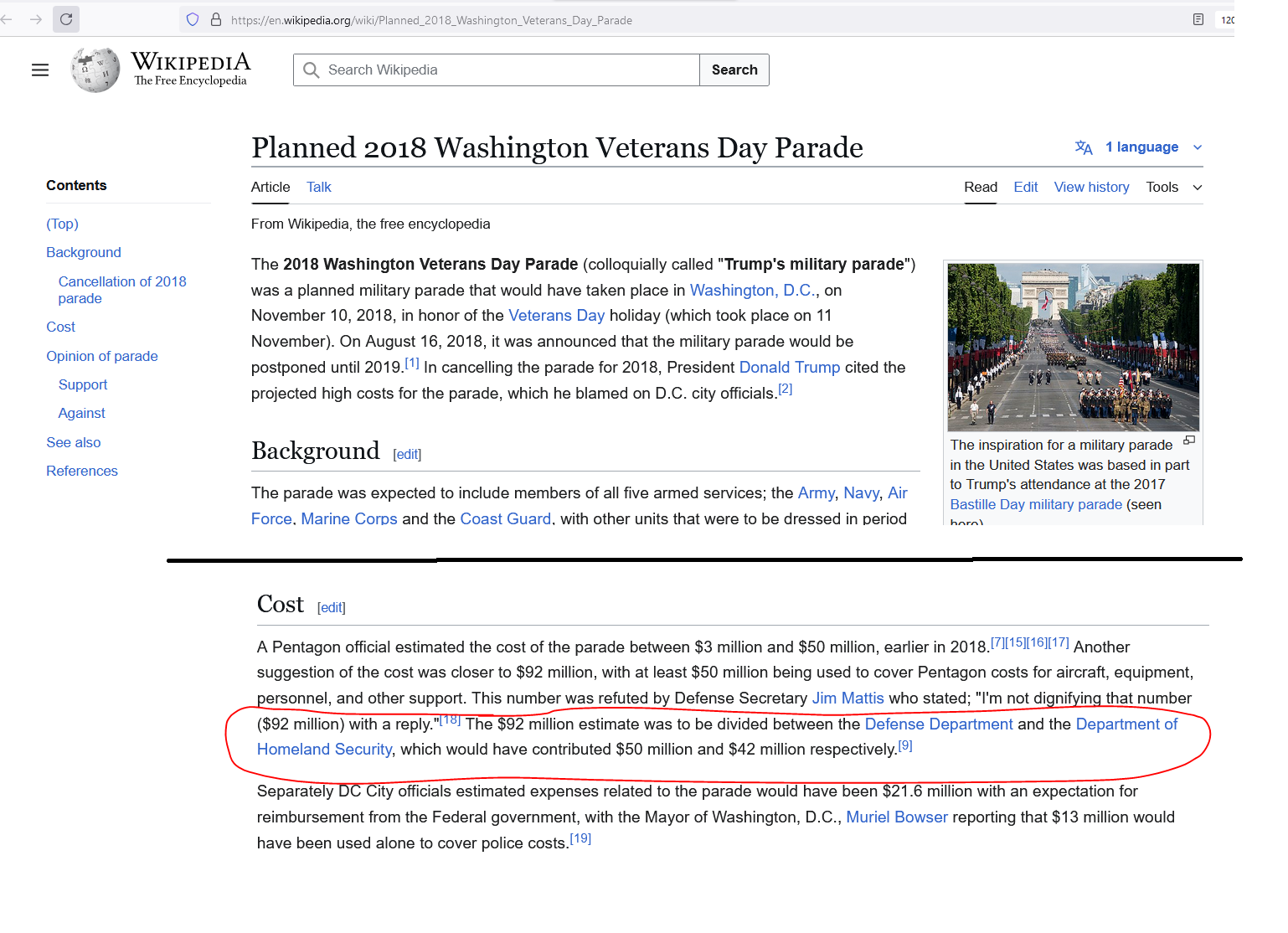Go to Support subsection in contents
This screenshot has width=1288, height=933.
[83, 385]
